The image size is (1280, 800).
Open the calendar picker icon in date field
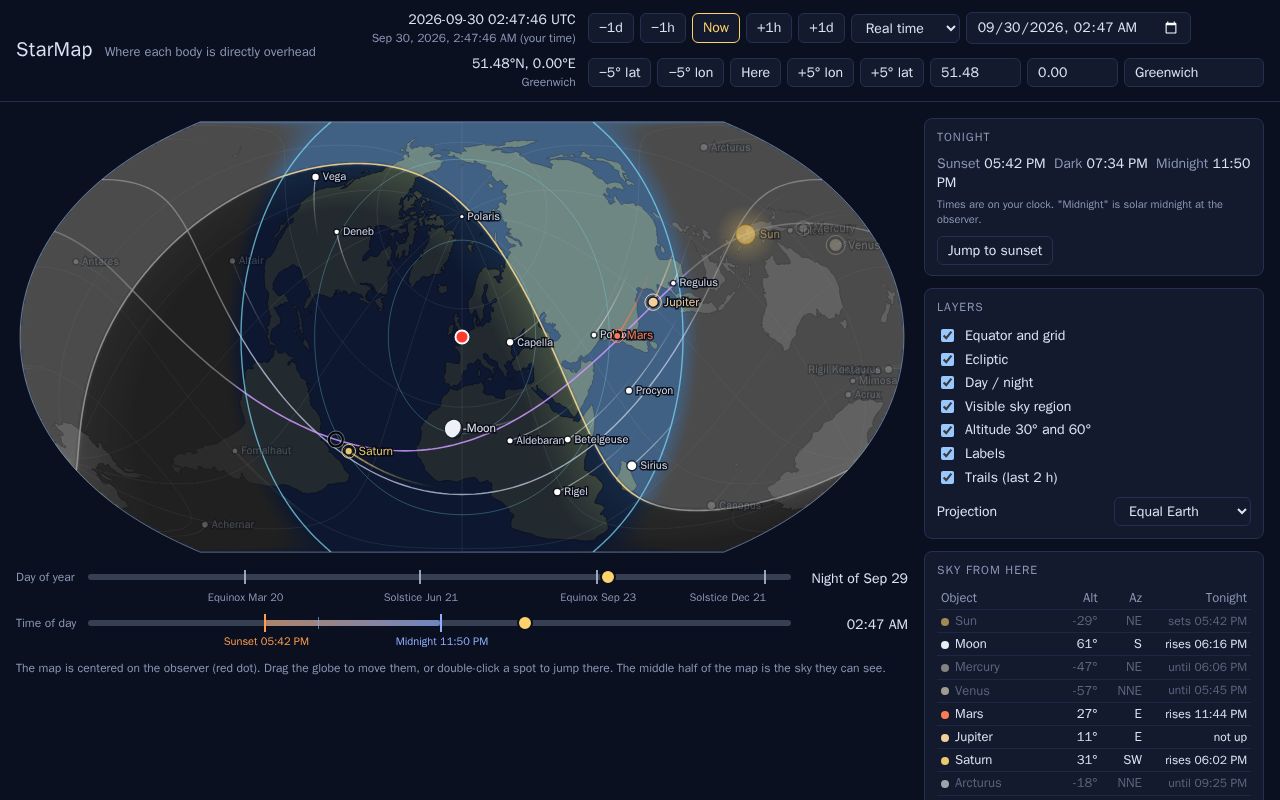pyautogui.click(x=1171, y=28)
